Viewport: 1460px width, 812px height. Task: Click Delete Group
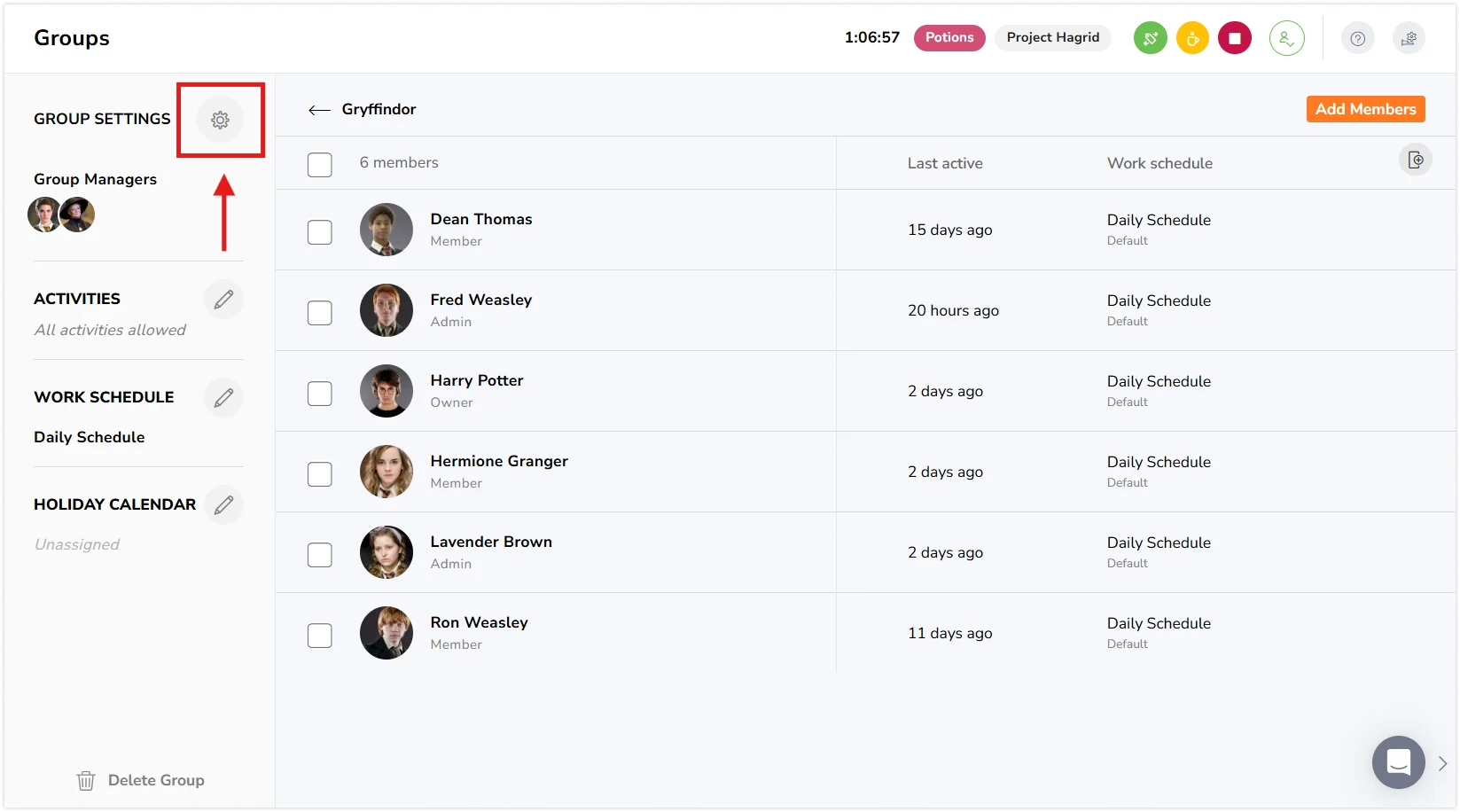pyautogui.click(x=141, y=780)
